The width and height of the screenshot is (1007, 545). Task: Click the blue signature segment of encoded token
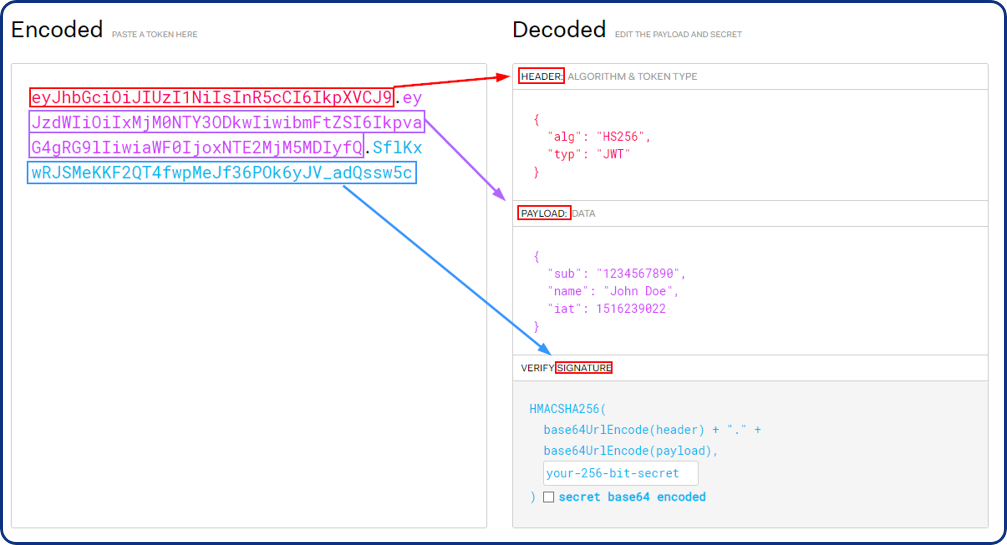(x=221, y=173)
